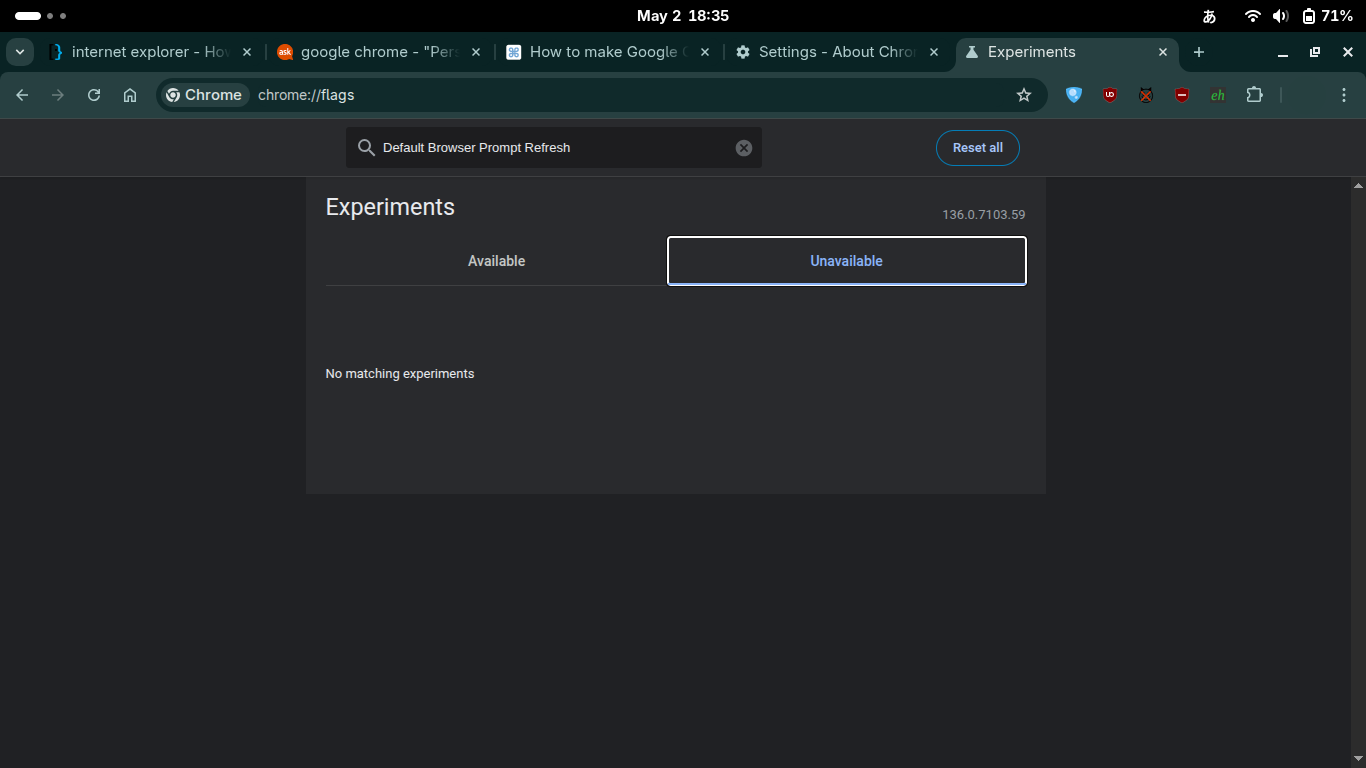Click the Chrome site info chip

click(x=204, y=95)
